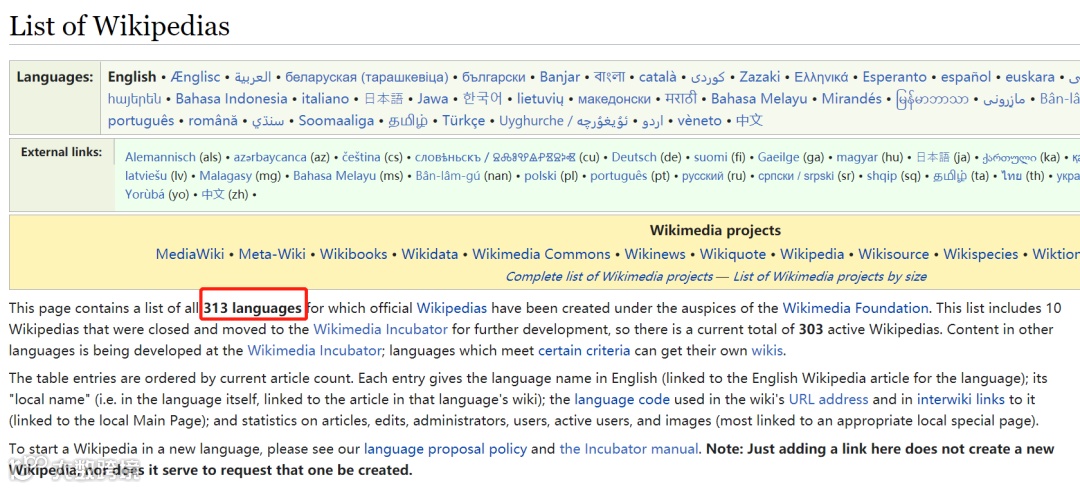Follow the 'certain criteria' link
This screenshot has width=1080, height=489.
coord(583,351)
